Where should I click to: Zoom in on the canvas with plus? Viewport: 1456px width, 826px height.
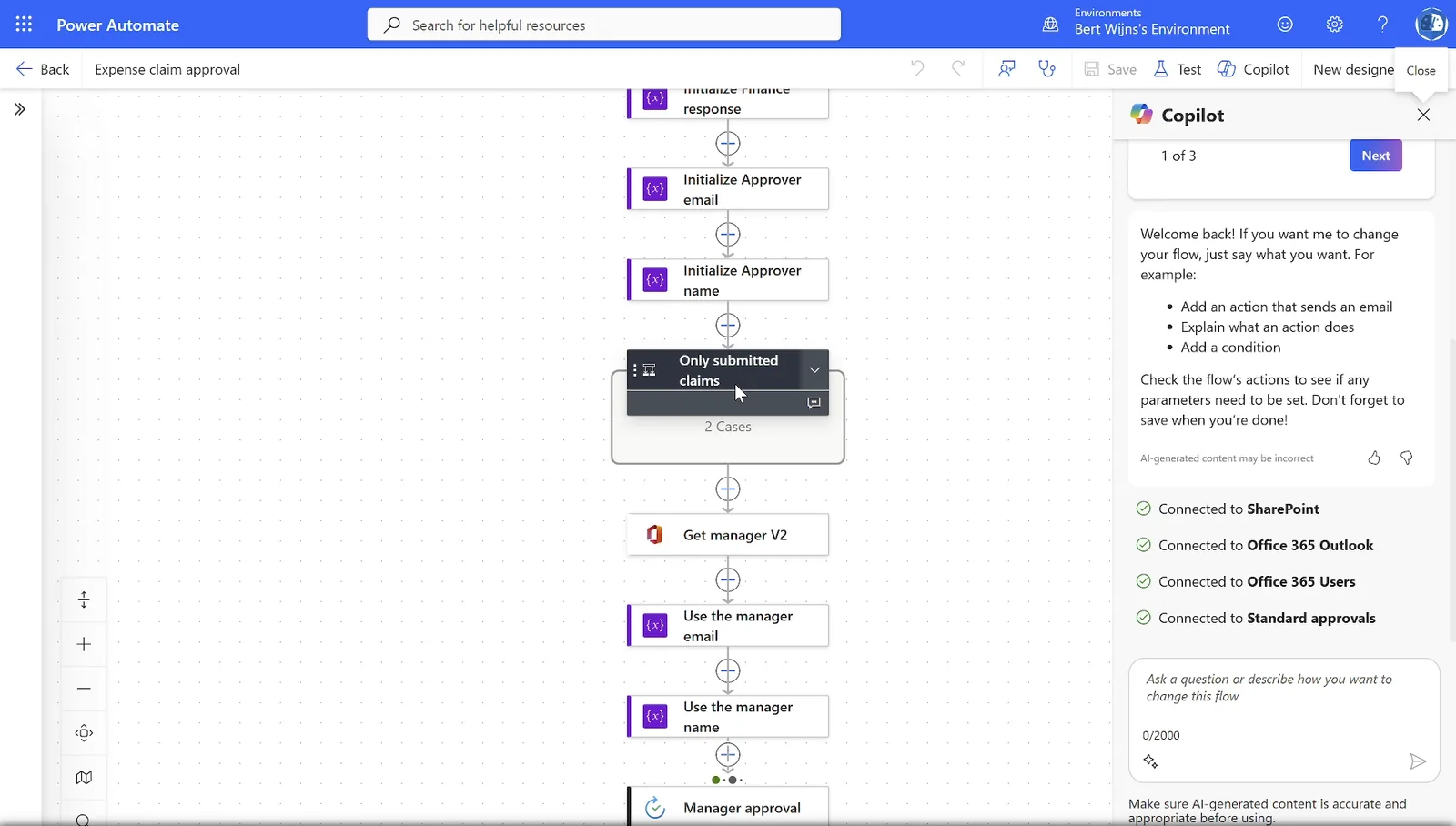click(x=84, y=644)
